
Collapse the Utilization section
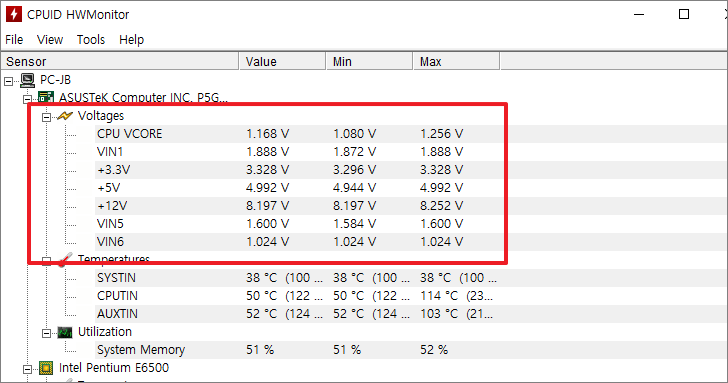click(x=46, y=333)
